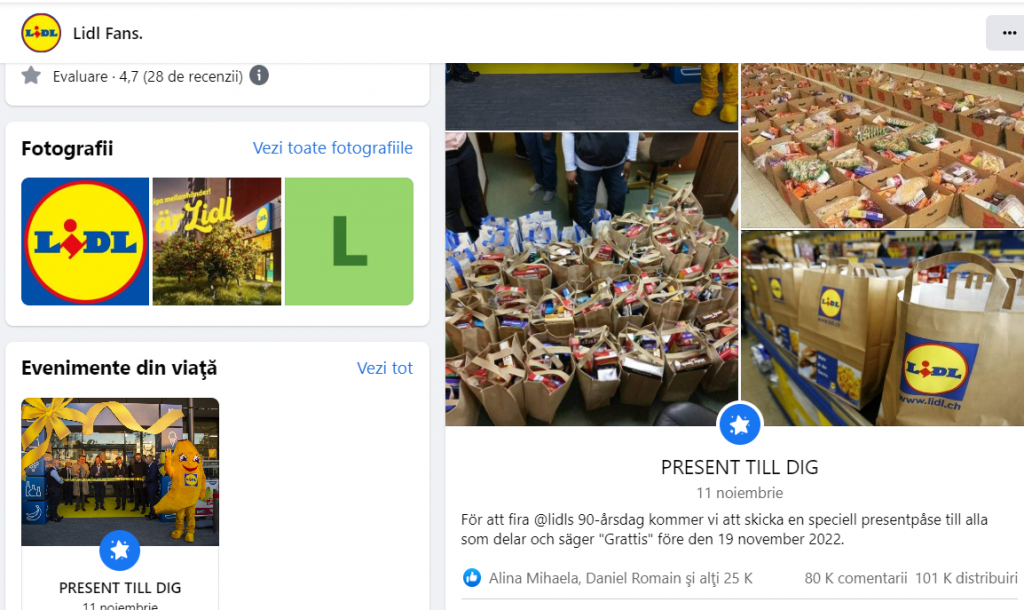Click the Lidl Fans page logo icon
This screenshot has width=1024, height=610.
[41, 33]
